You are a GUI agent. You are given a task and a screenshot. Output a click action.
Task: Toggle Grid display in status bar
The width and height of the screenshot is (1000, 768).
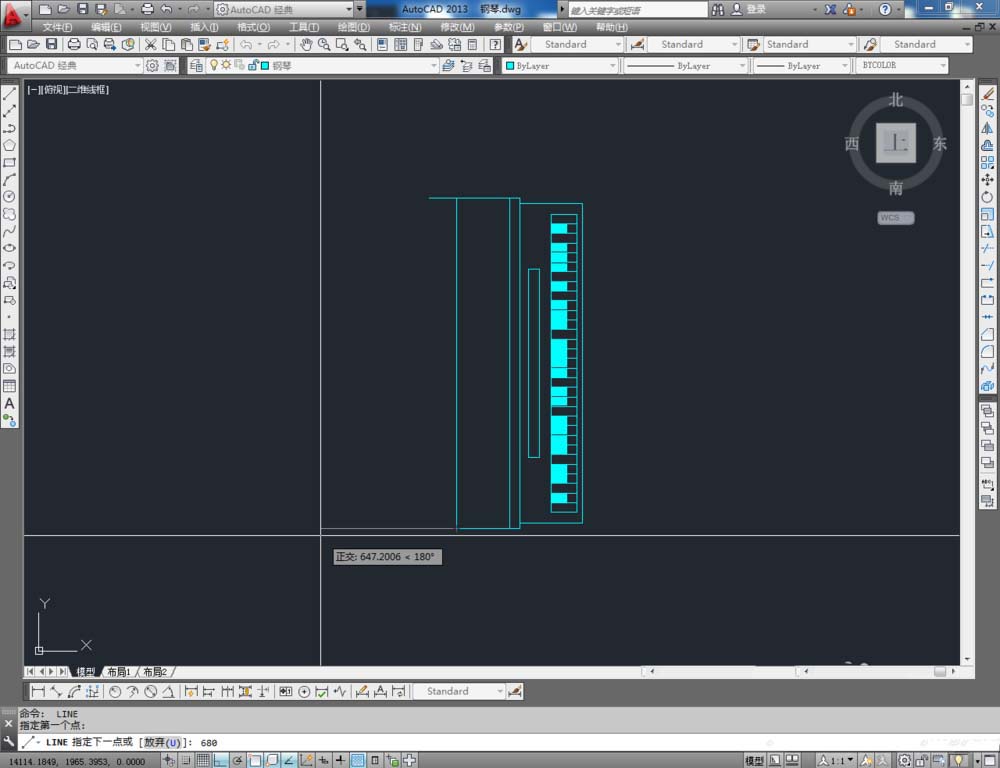(x=203, y=760)
